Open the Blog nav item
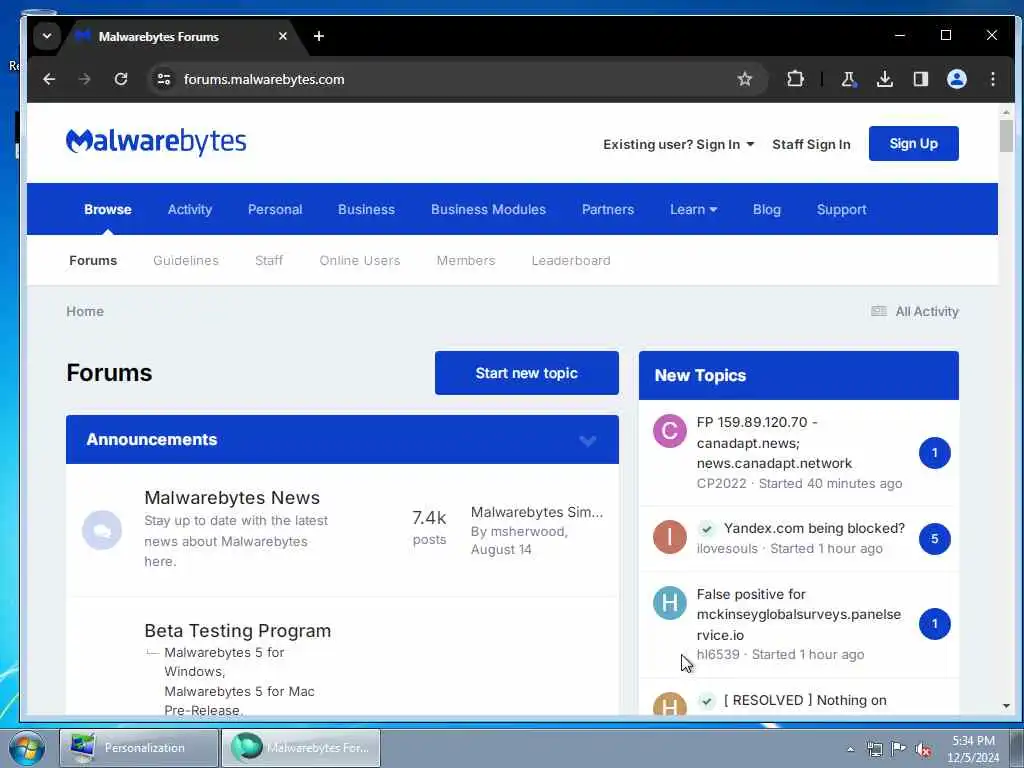 (767, 209)
